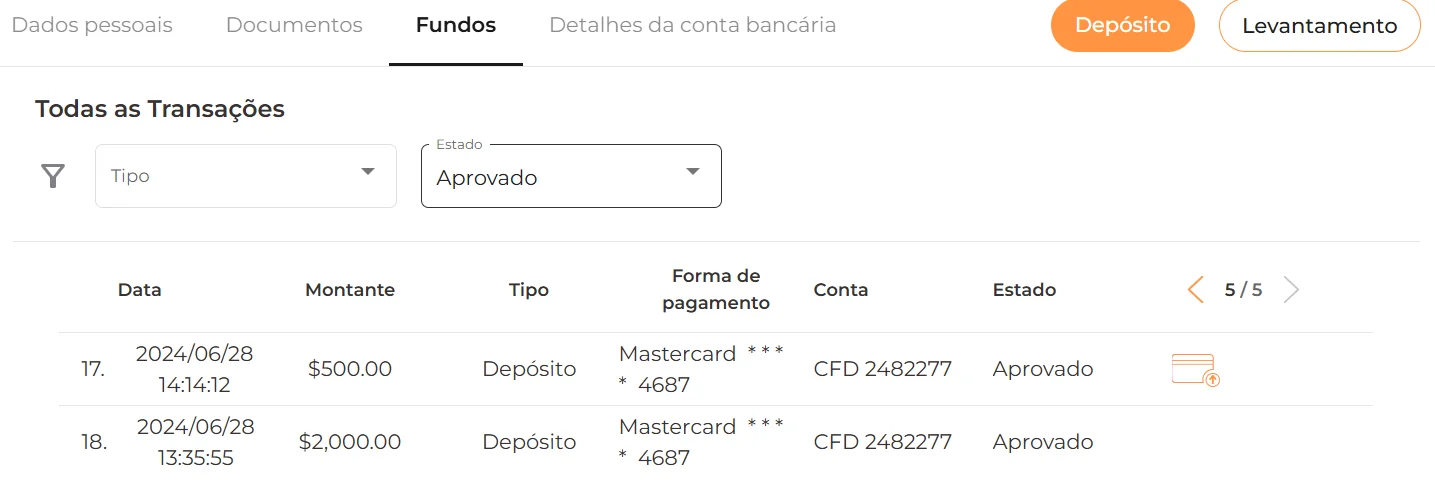Image resolution: width=1435 pixels, height=496 pixels.
Task: Click the Montante column header
Action: coord(350,290)
